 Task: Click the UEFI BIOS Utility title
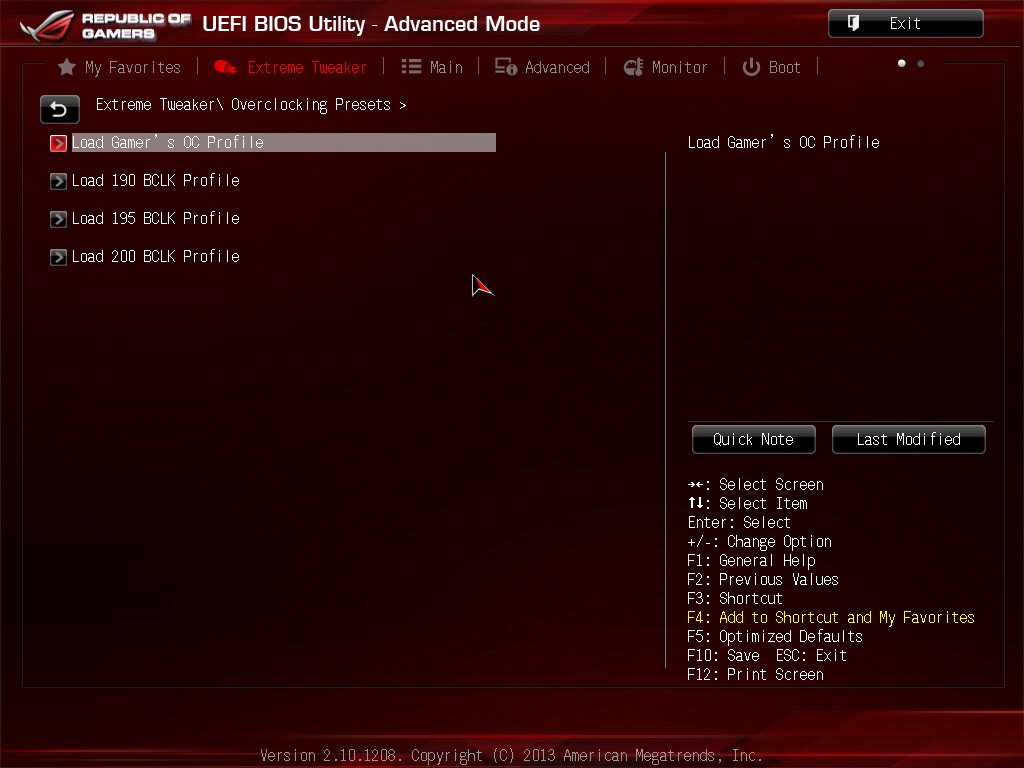[x=371, y=24]
